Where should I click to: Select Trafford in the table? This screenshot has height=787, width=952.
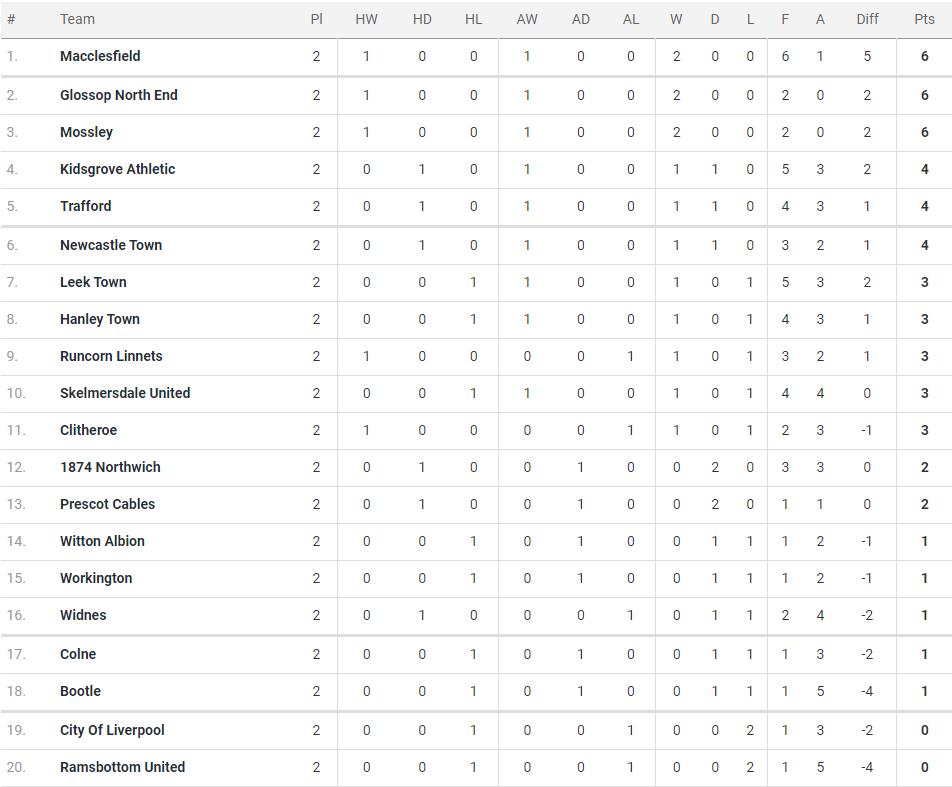pyautogui.click(x=86, y=206)
